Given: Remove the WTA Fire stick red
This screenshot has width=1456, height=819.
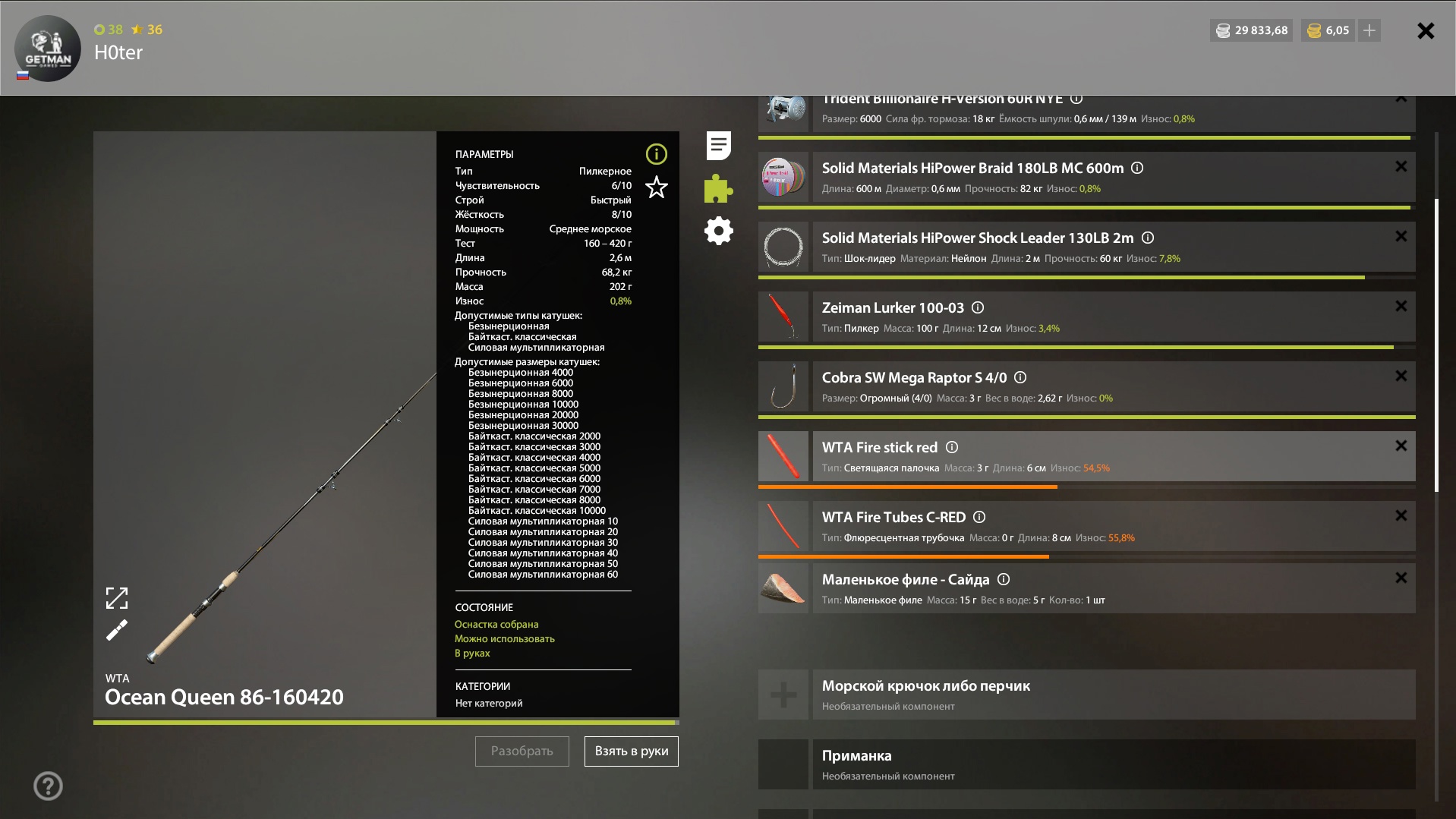Looking at the screenshot, I should (x=1401, y=446).
